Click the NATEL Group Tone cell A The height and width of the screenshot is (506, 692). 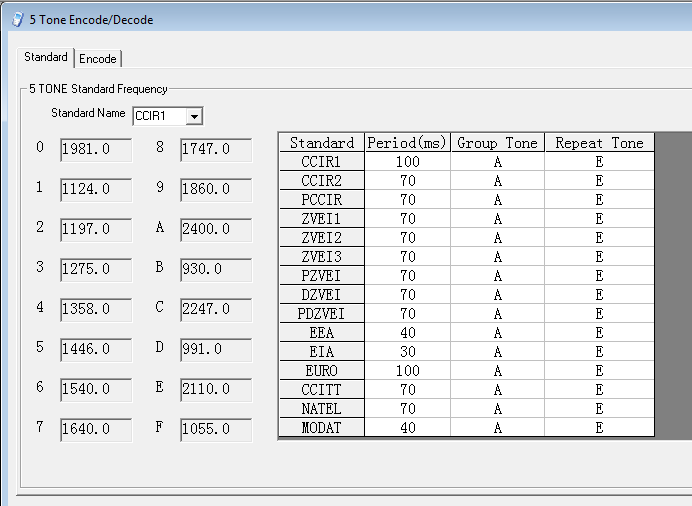point(497,408)
